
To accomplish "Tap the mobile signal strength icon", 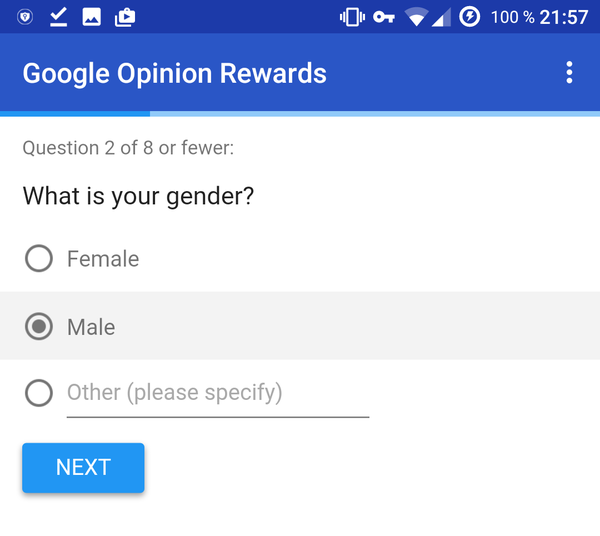I will click(441, 17).
